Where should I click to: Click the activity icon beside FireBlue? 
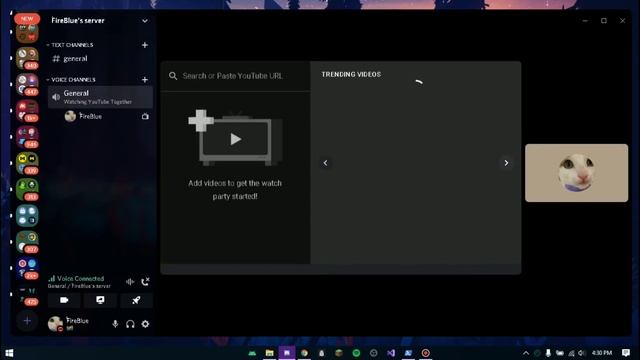145,117
